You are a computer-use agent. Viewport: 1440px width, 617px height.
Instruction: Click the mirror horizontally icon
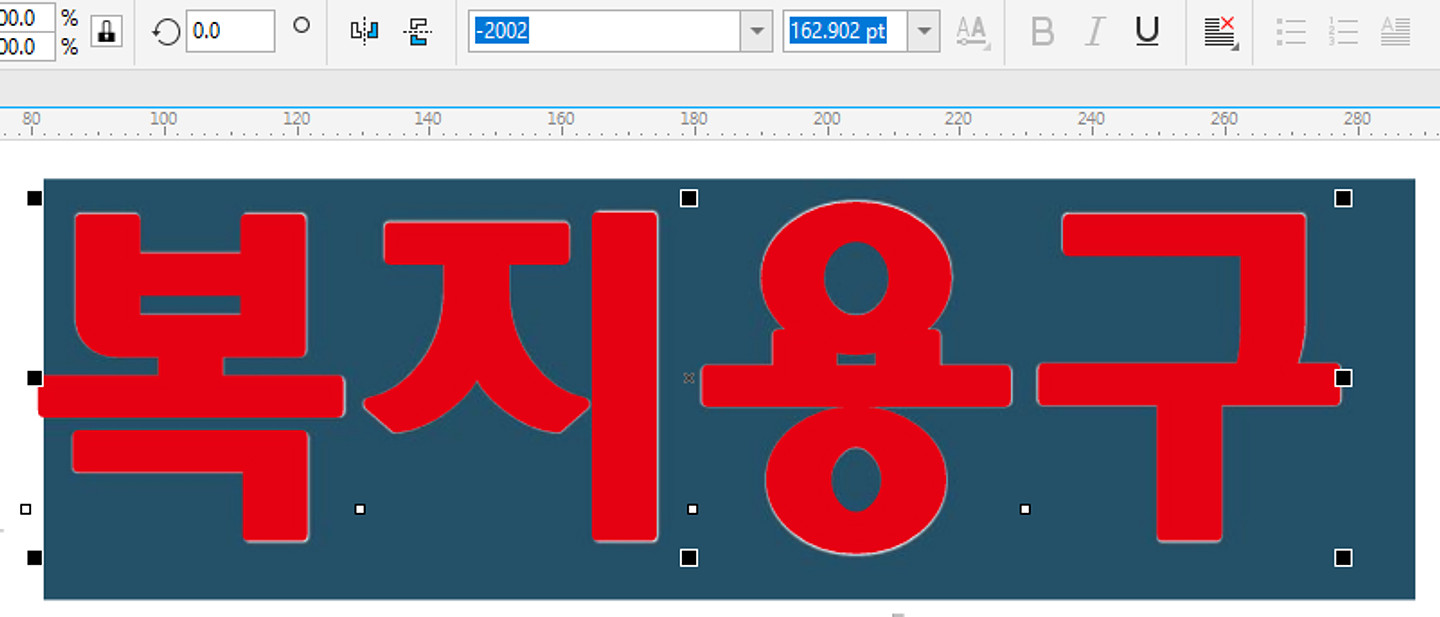point(364,32)
